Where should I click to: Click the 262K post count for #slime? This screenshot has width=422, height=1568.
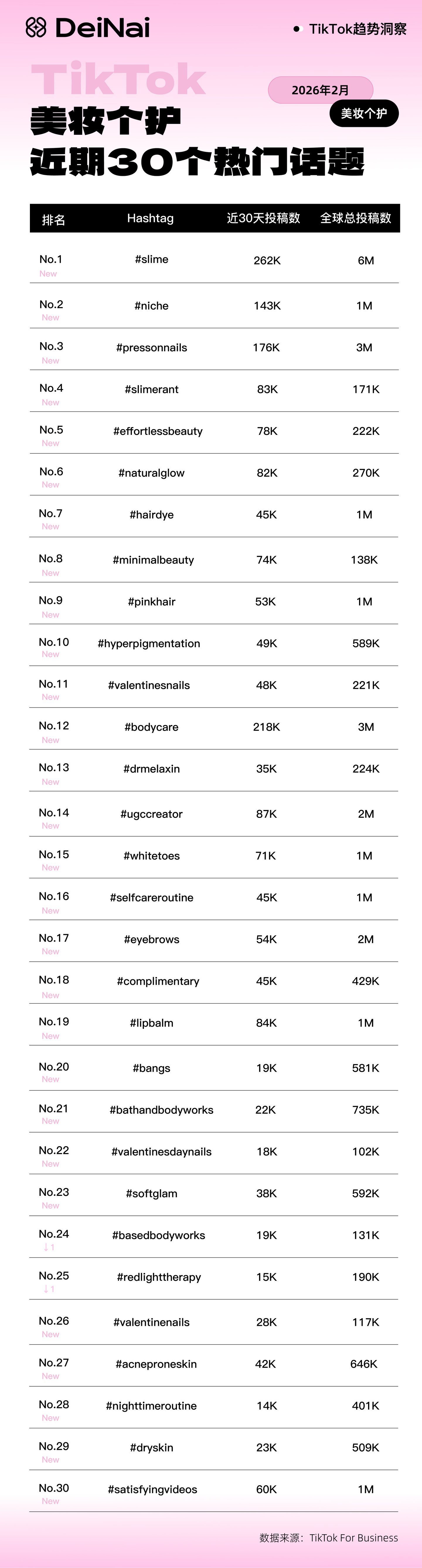[x=267, y=261]
